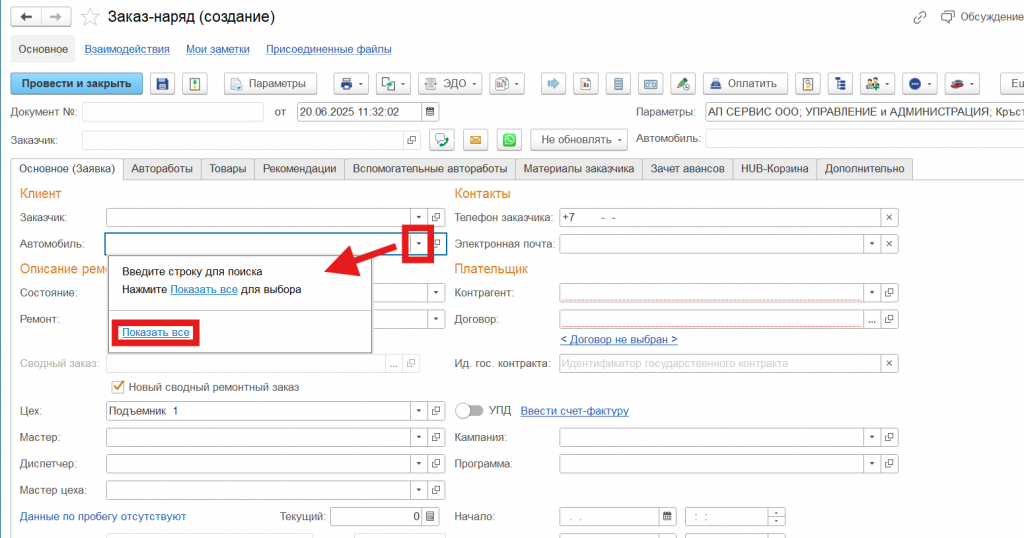Add document to favorites star
Viewport: 1024px width, 538px height.
point(90,17)
